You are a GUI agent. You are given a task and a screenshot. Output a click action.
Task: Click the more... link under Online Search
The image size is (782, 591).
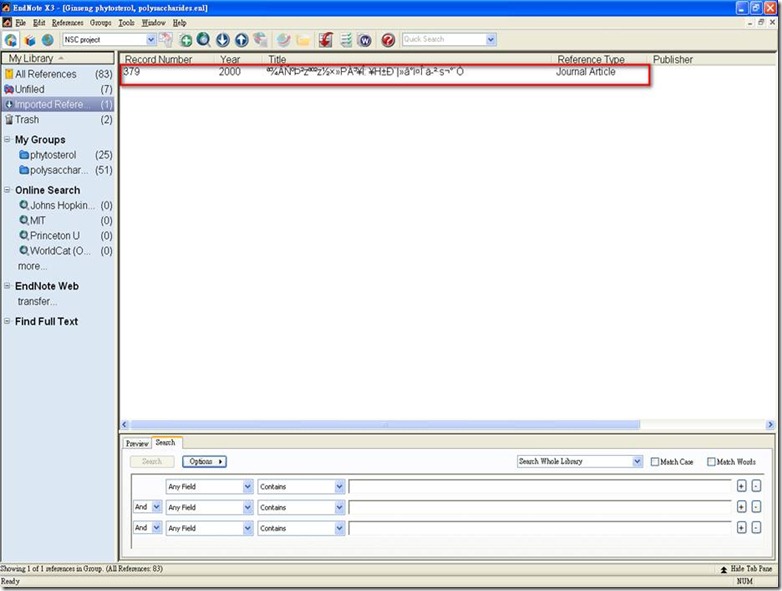click(x=32, y=266)
